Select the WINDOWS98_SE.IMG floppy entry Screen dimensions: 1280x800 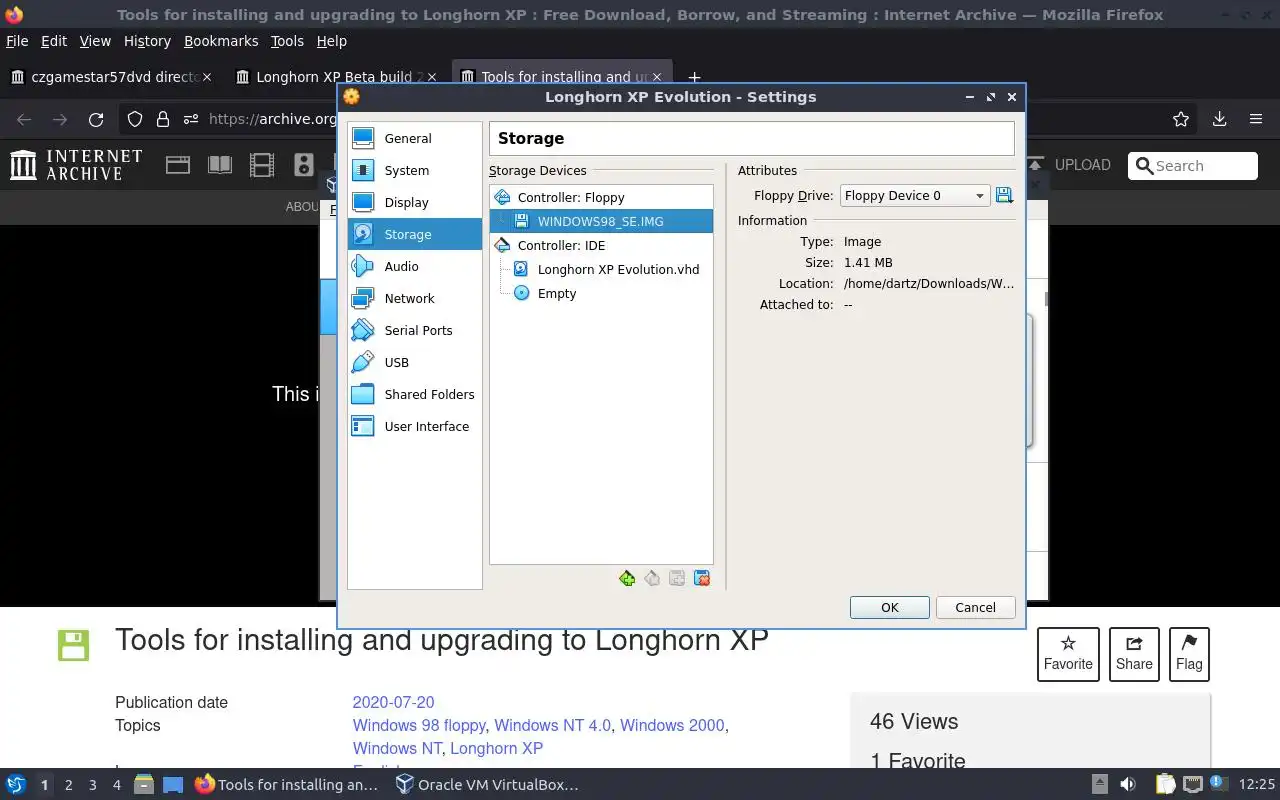pos(601,221)
